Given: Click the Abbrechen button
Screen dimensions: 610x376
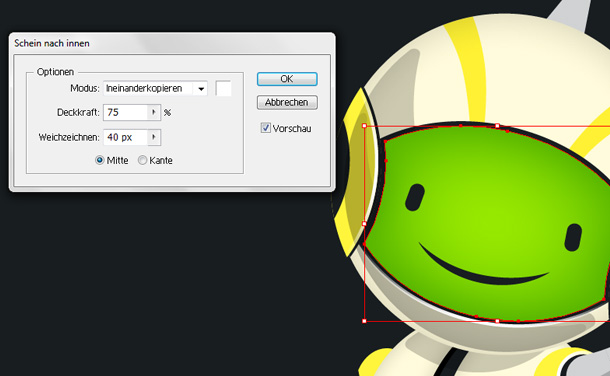Looking at the screenshot, I should click(287, 102).
